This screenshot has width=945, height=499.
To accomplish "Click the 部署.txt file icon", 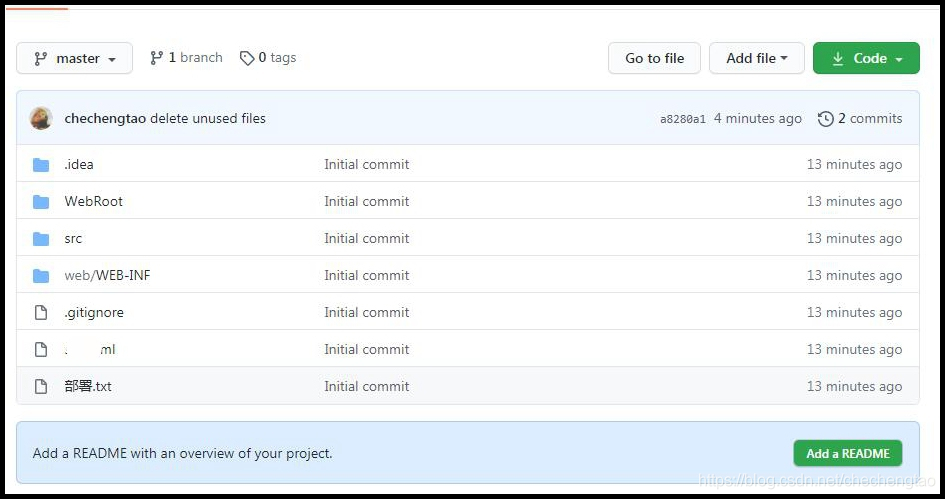I will (41, 387).
